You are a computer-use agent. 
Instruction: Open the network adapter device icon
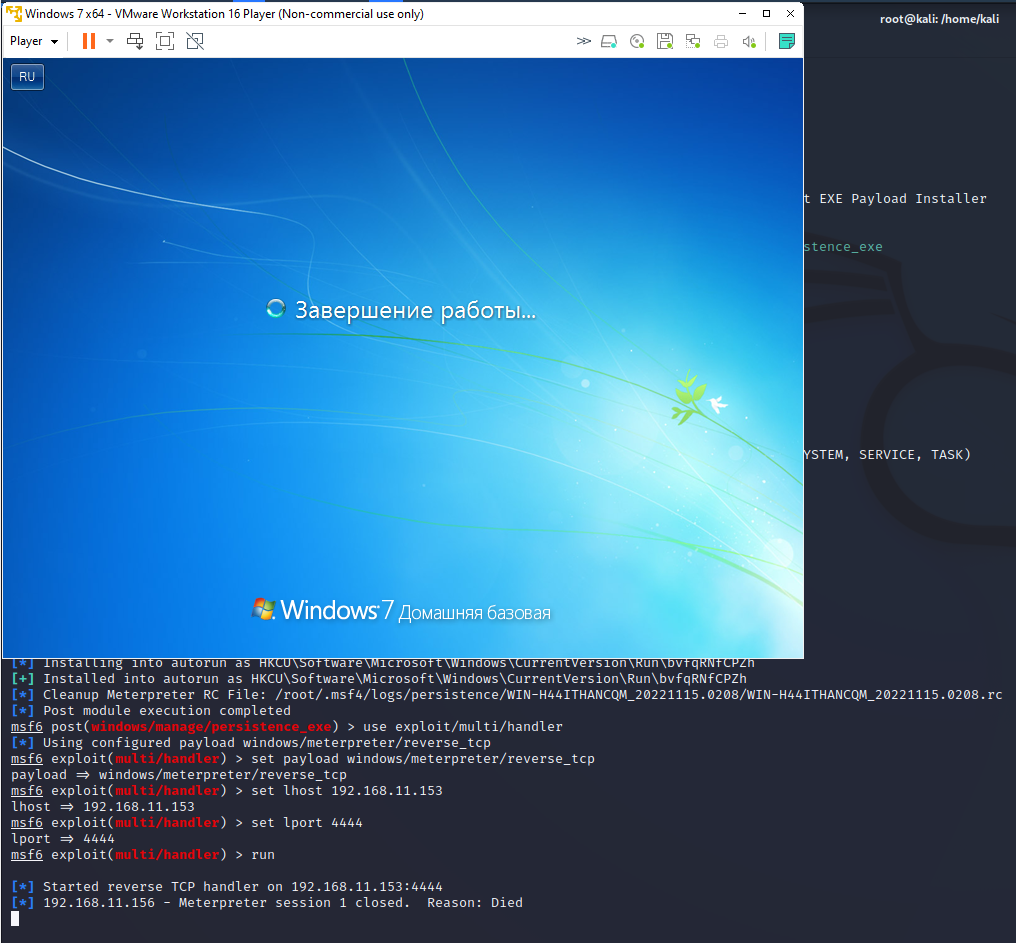click(x=693, y=41)
